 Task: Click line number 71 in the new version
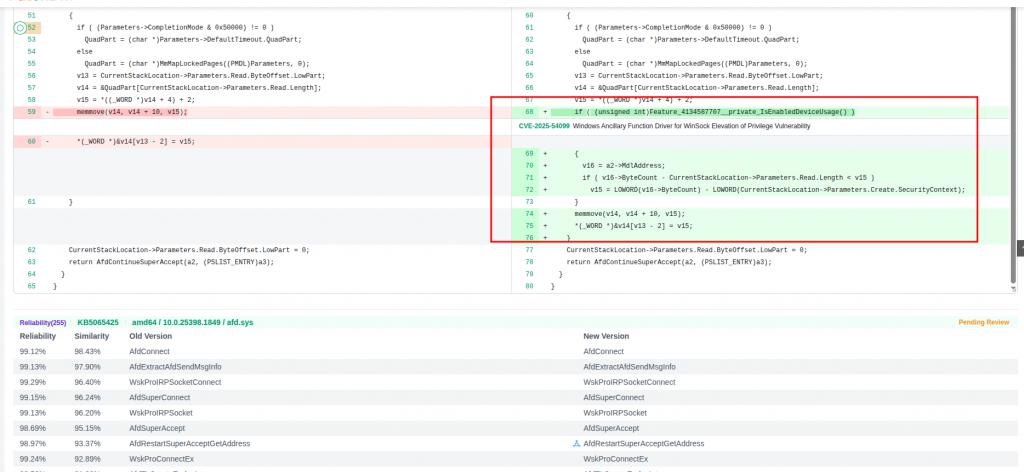click(x=529, y=177)
